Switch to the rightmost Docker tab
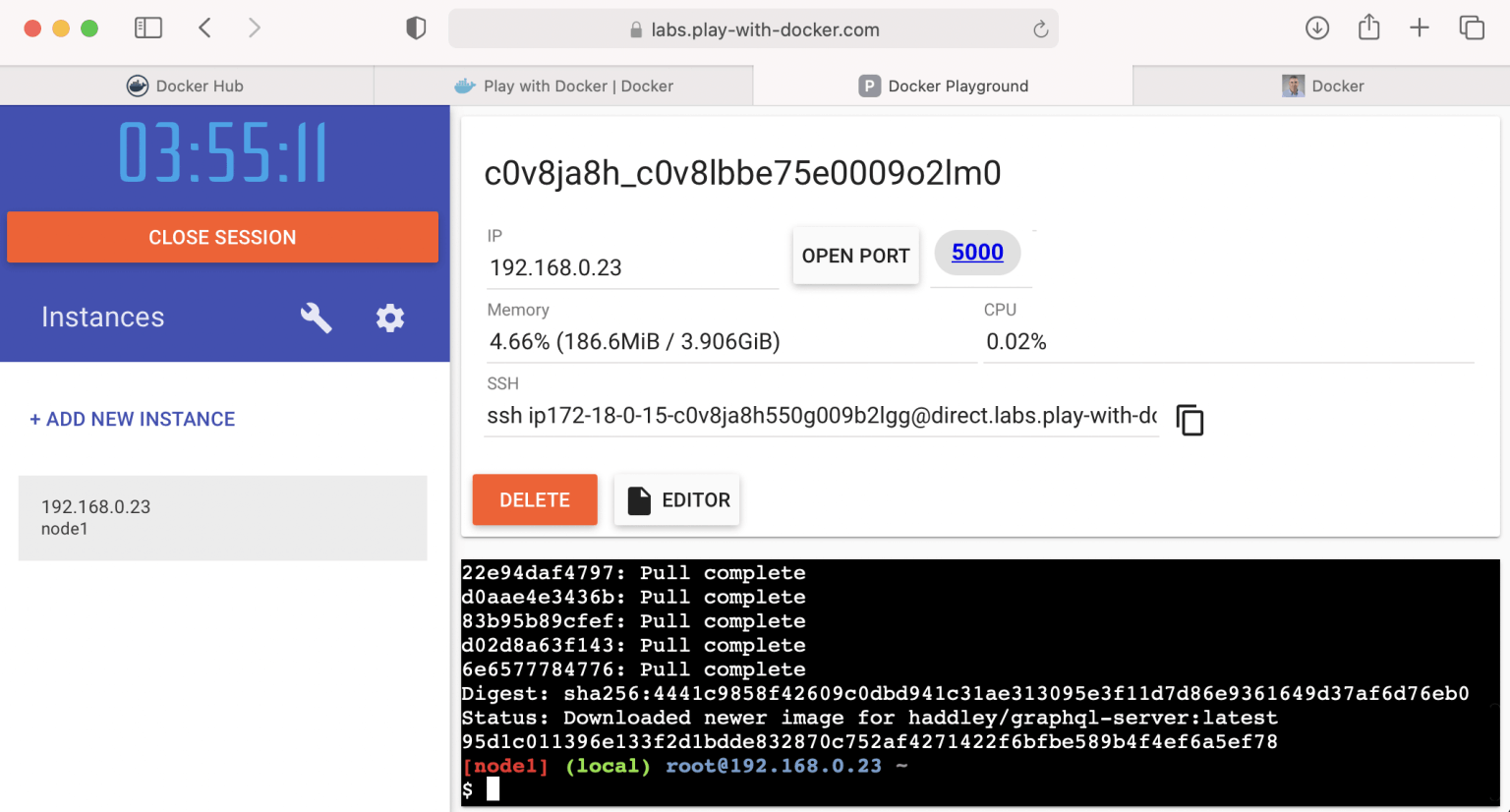The image size is (1510, 812). coord(1321,86)
